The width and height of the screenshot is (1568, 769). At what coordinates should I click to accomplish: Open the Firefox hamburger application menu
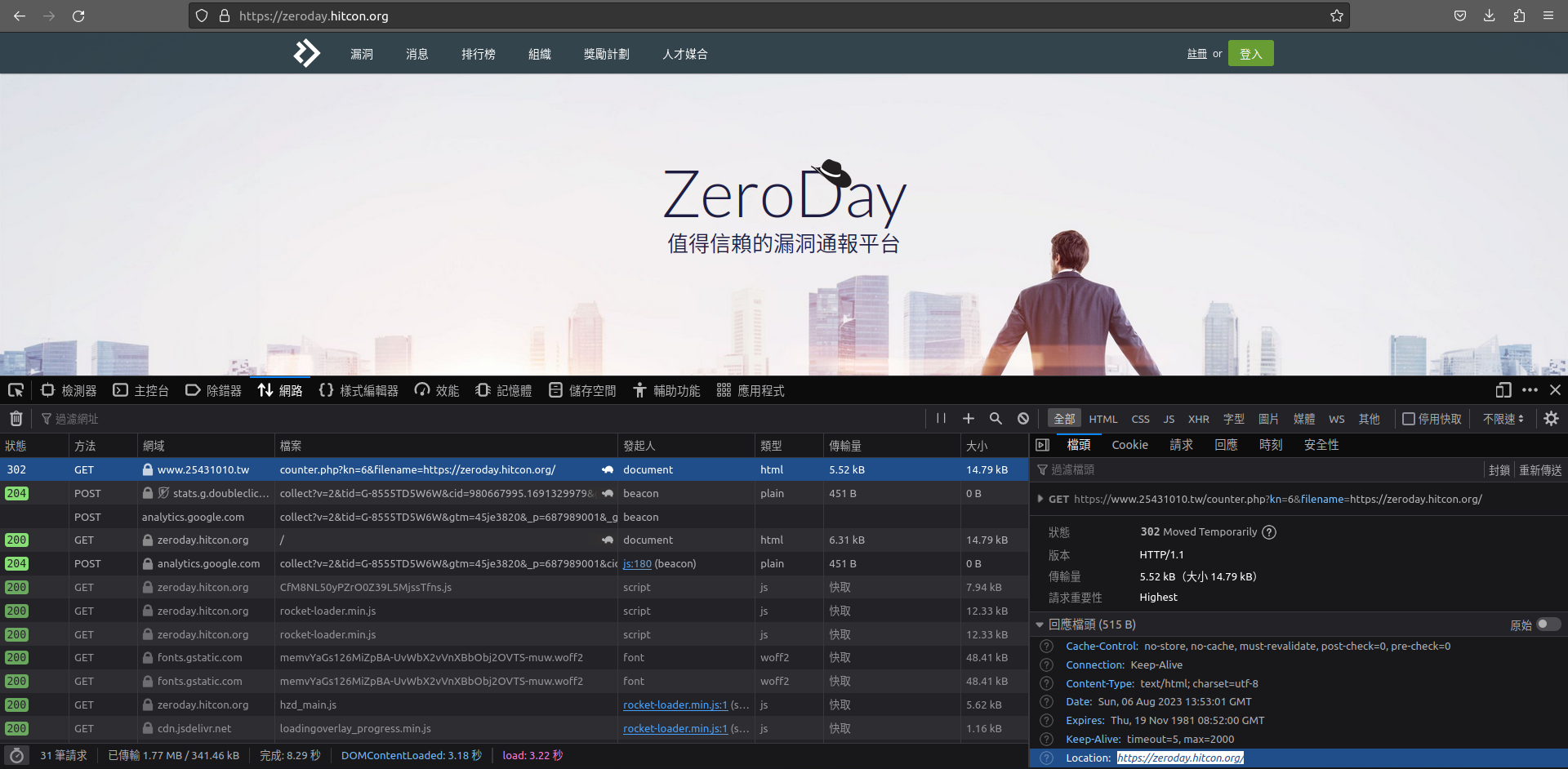(x=1548, y=16)
